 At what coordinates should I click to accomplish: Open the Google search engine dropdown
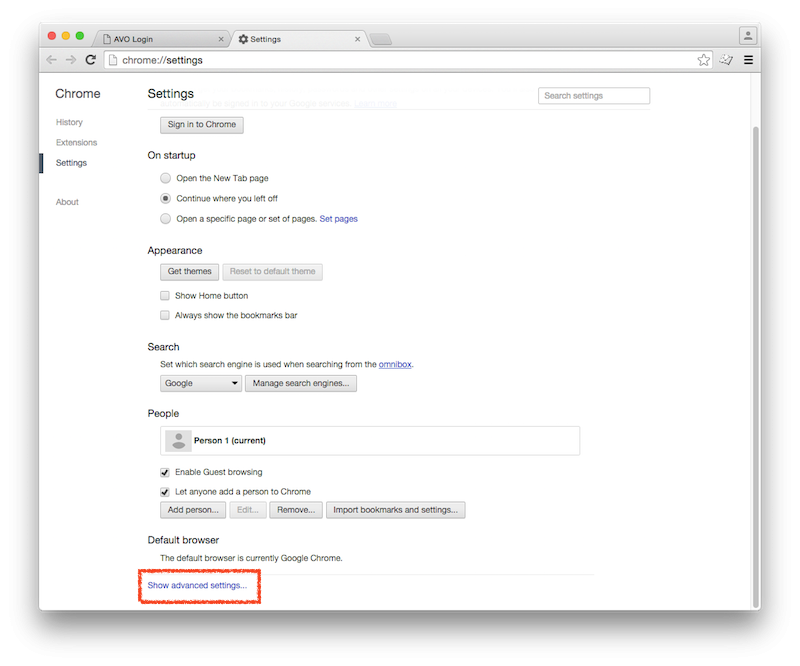(200, 383)
